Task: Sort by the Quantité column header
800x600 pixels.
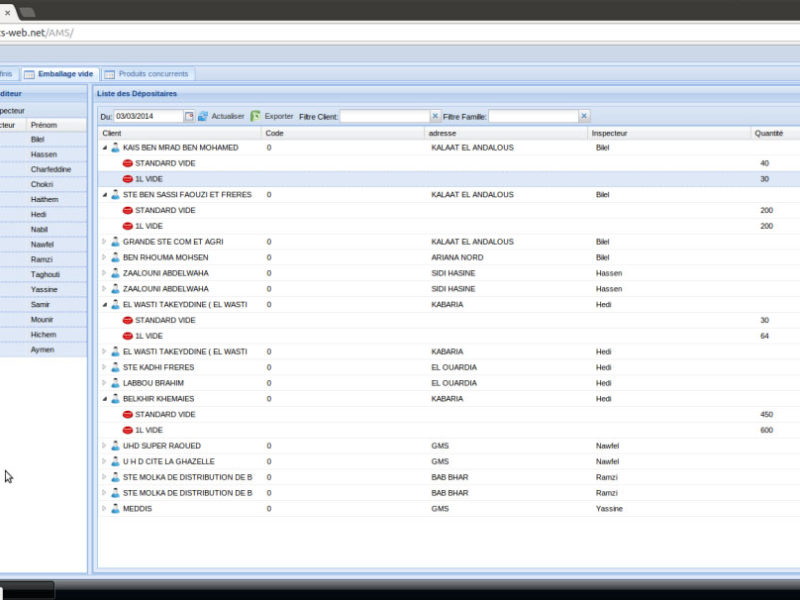Action: tap(769, 133)
